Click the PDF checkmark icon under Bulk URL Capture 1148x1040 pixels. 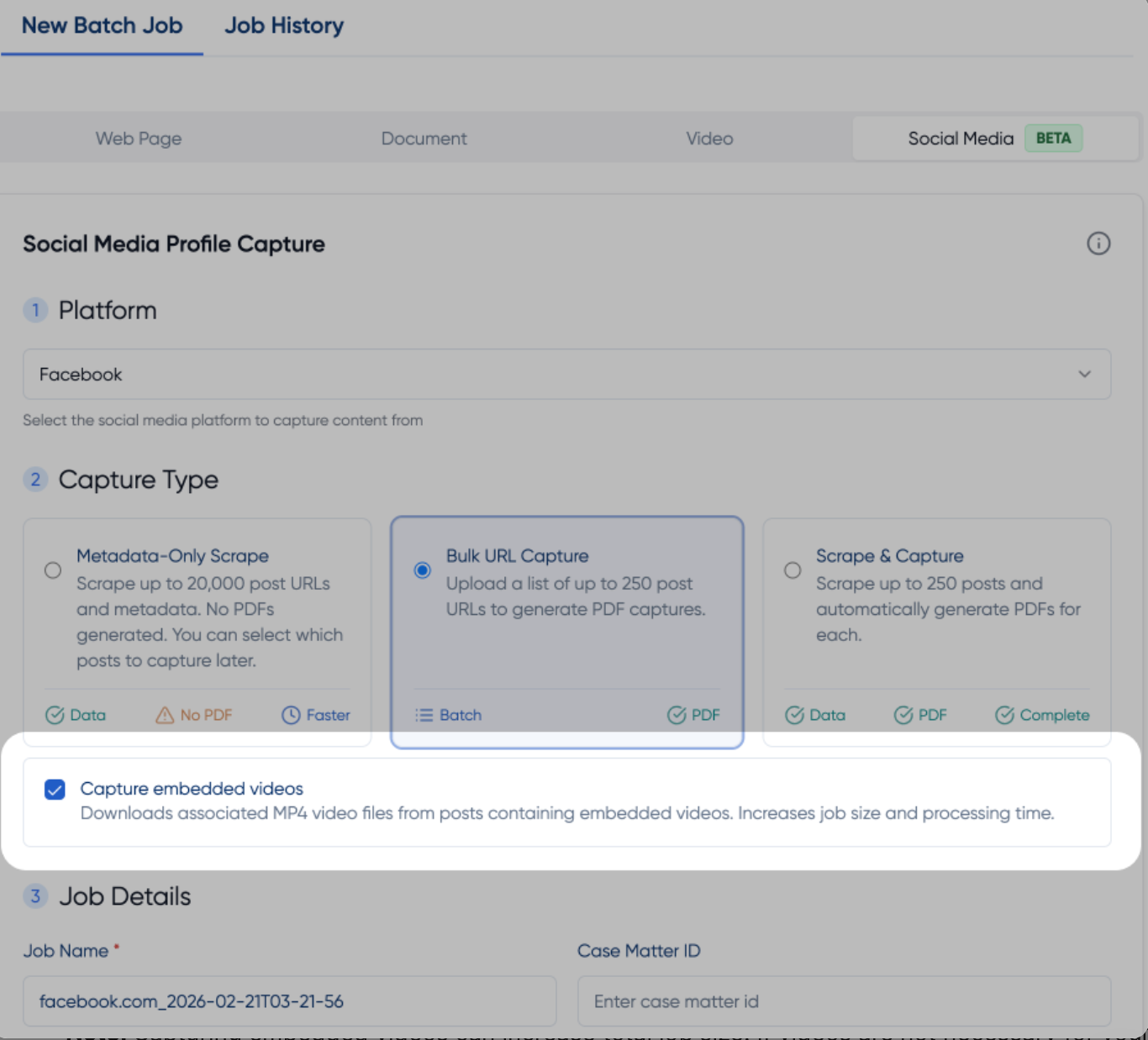[677, 715]
